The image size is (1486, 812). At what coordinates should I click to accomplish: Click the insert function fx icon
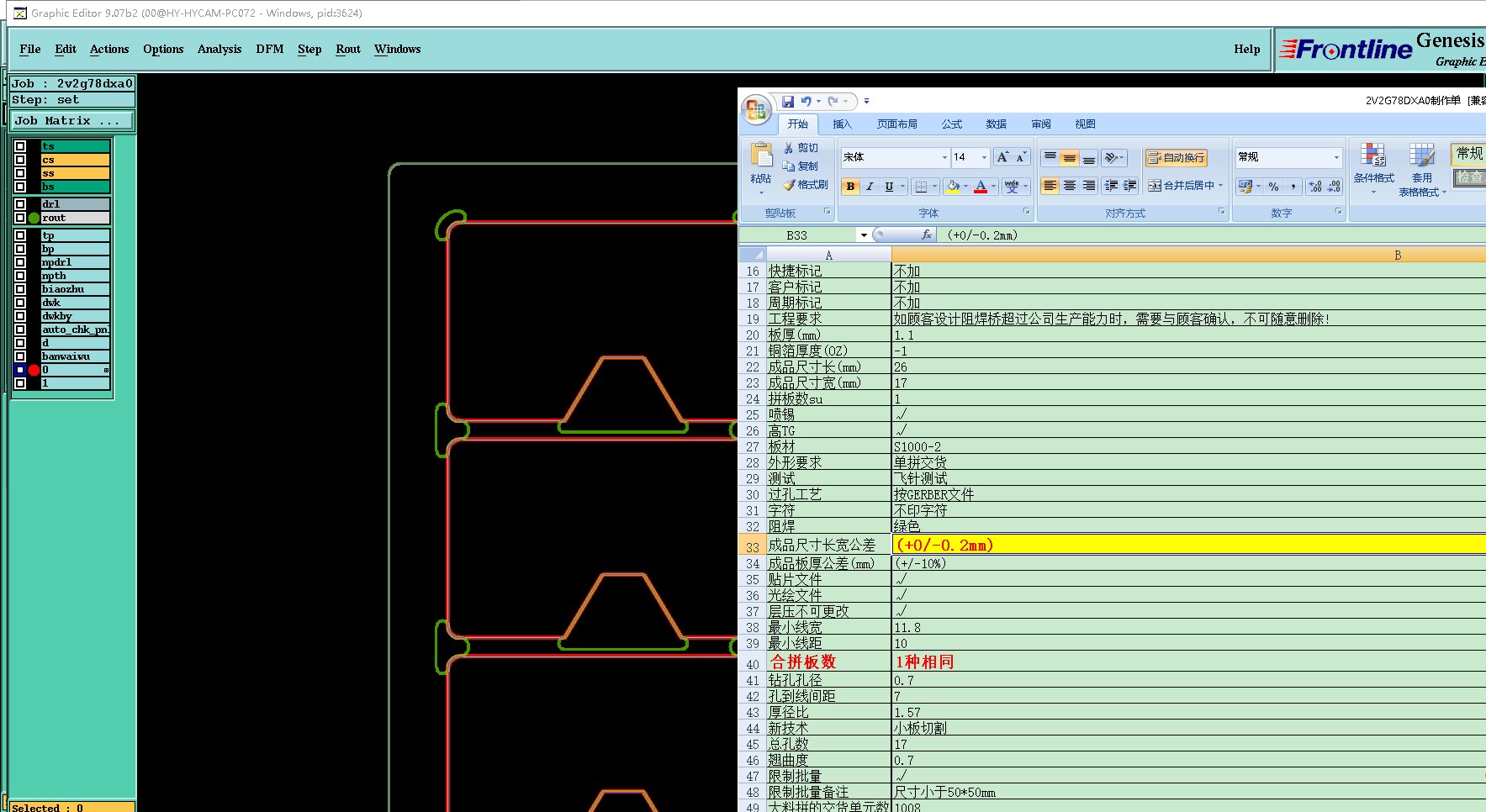coord(927,235)
